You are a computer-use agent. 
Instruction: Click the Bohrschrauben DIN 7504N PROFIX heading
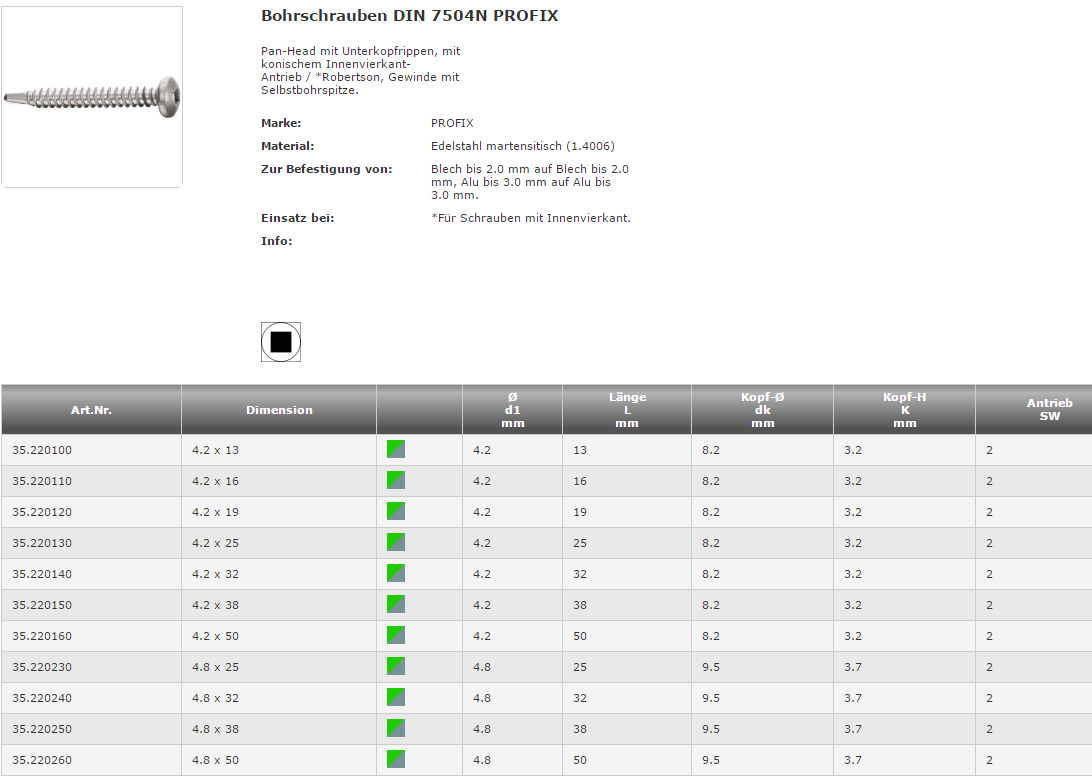409,16
